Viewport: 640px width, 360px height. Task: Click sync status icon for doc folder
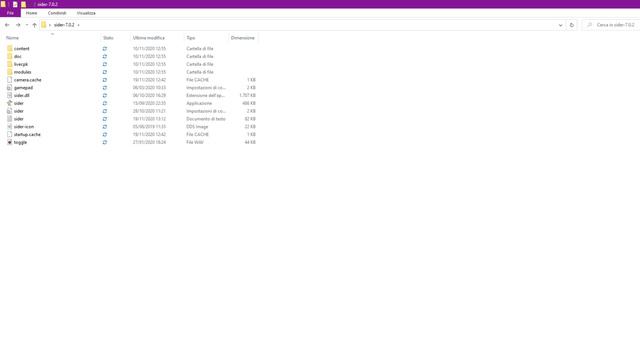click(105, 56)
